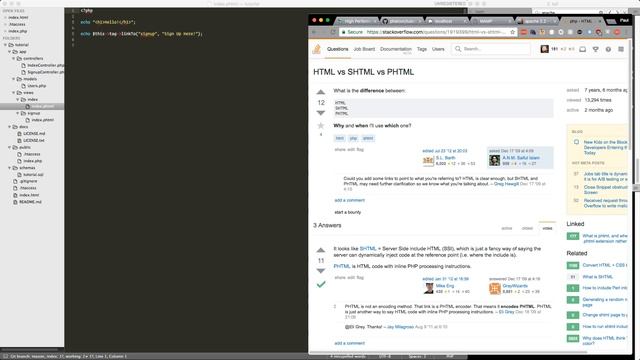Click the rightmost red round extension icon in Chrome
The width and height of the screenshot is (640, 360).
[617, 32]
